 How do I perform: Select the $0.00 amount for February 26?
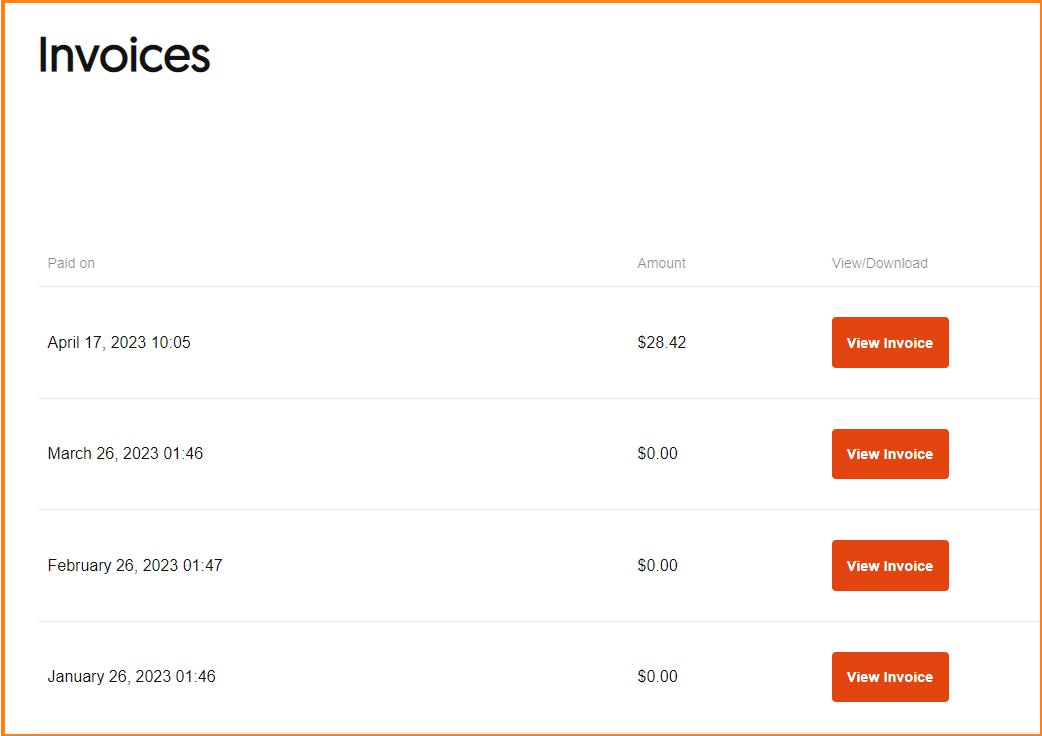(657, 566)
